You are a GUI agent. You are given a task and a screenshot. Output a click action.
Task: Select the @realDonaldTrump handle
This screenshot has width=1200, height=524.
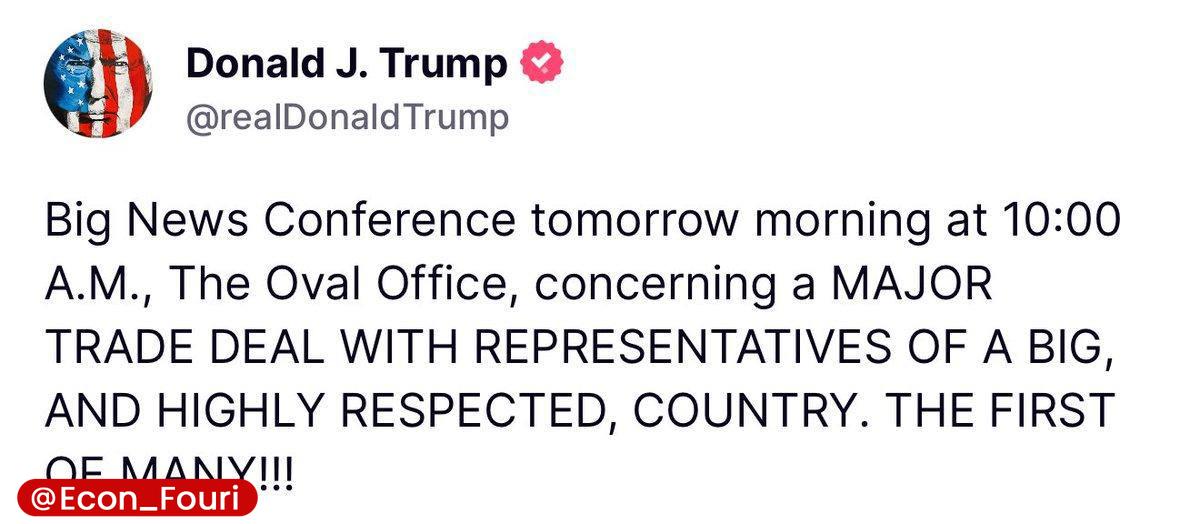pos(347,118)
